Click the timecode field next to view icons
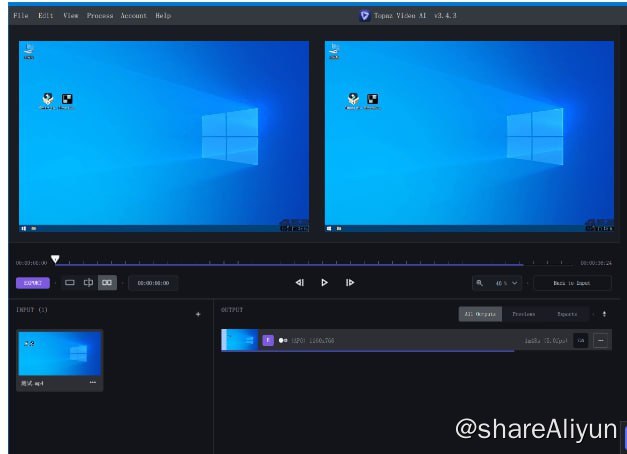Image resolution: width=627 pixels, height=454 pixels. [x=153, y=283]
